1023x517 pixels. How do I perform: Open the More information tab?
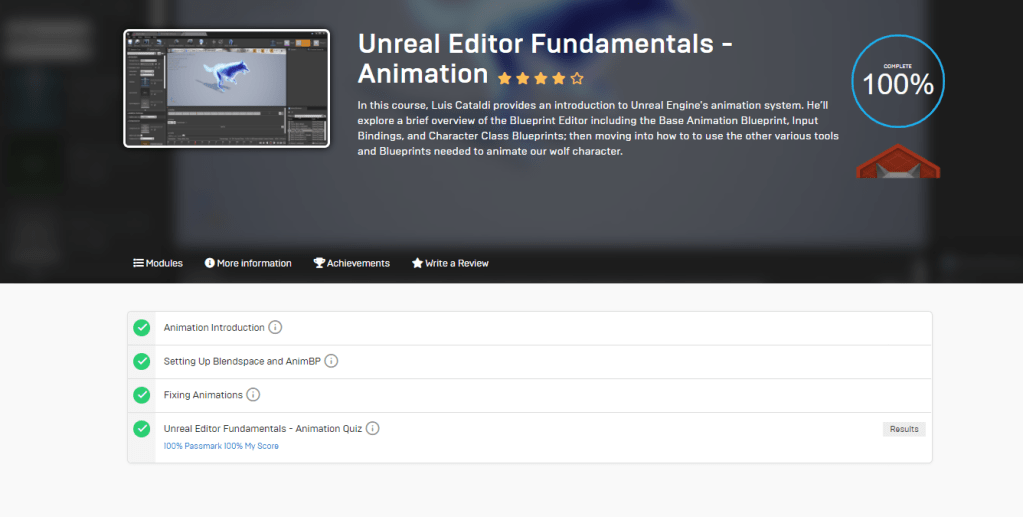coord(248,263)
